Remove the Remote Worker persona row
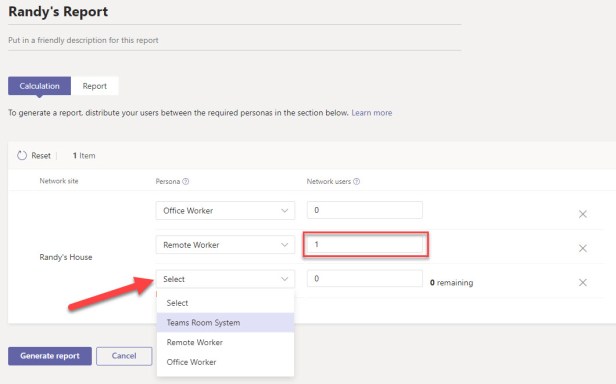 [583, 248]
